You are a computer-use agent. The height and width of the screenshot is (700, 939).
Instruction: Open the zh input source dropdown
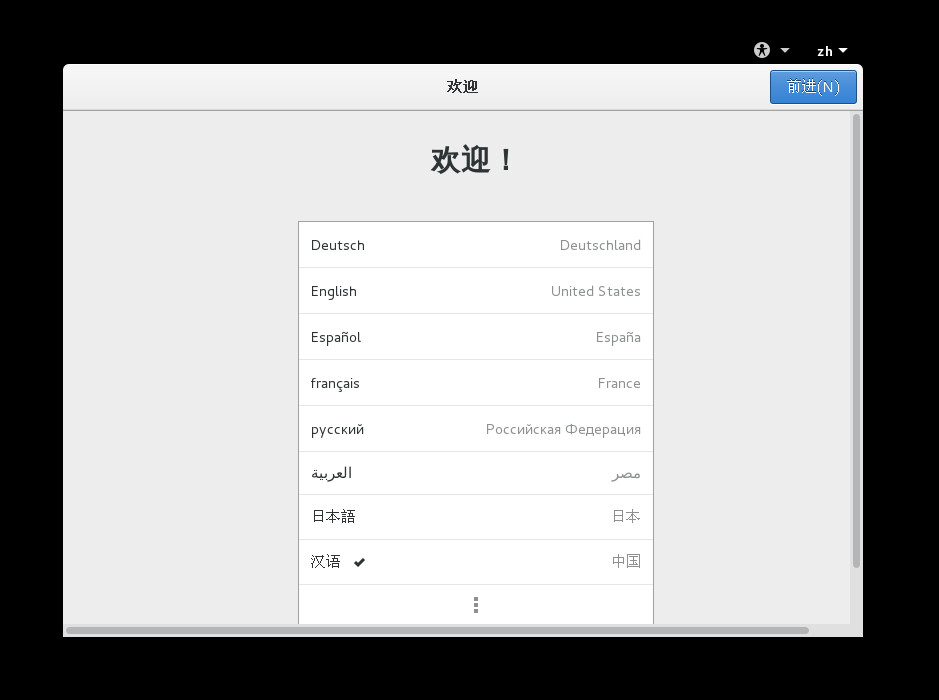[x=831, y=51]
